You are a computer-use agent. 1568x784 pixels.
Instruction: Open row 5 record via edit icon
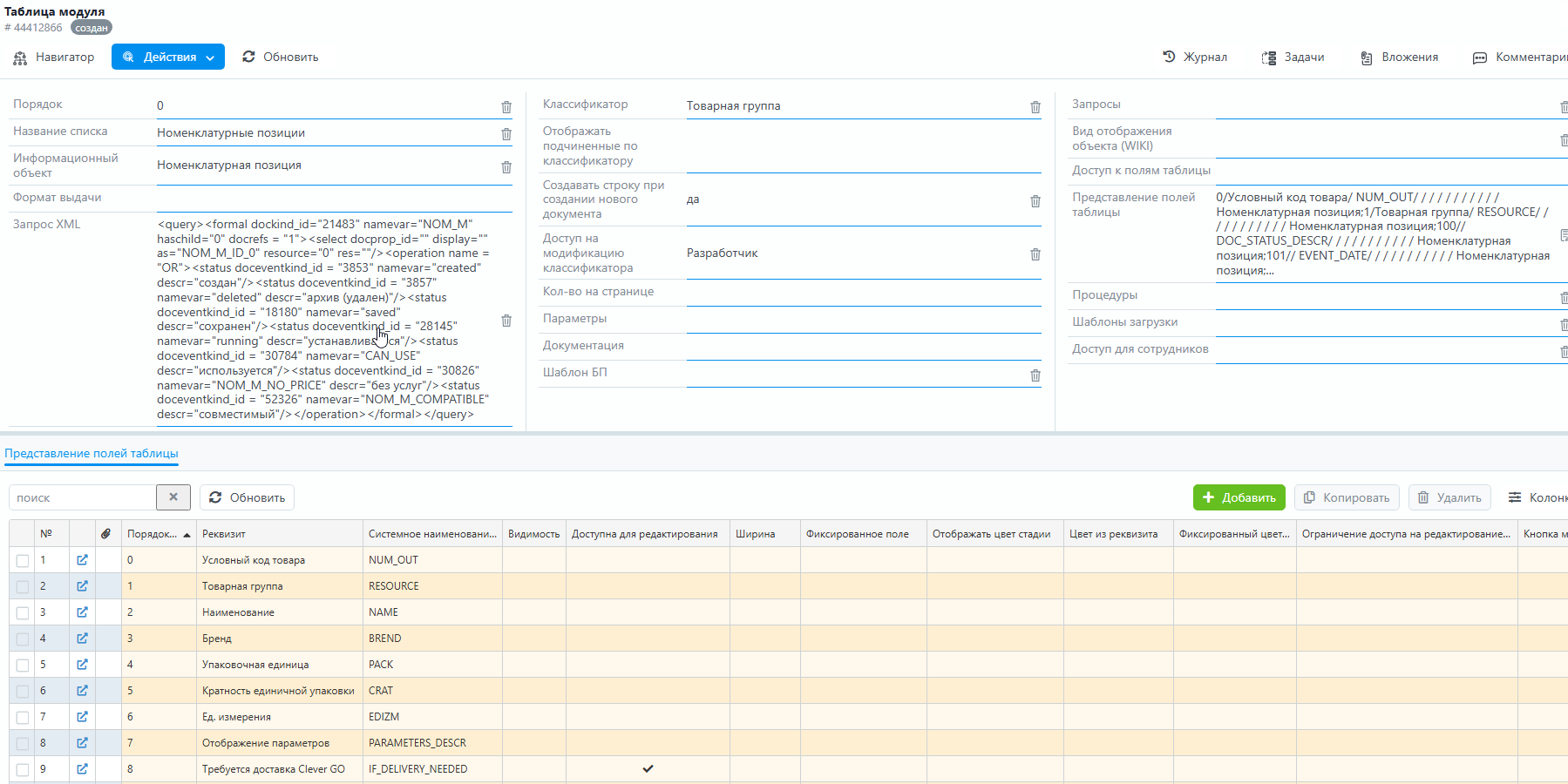pos(82,665)
